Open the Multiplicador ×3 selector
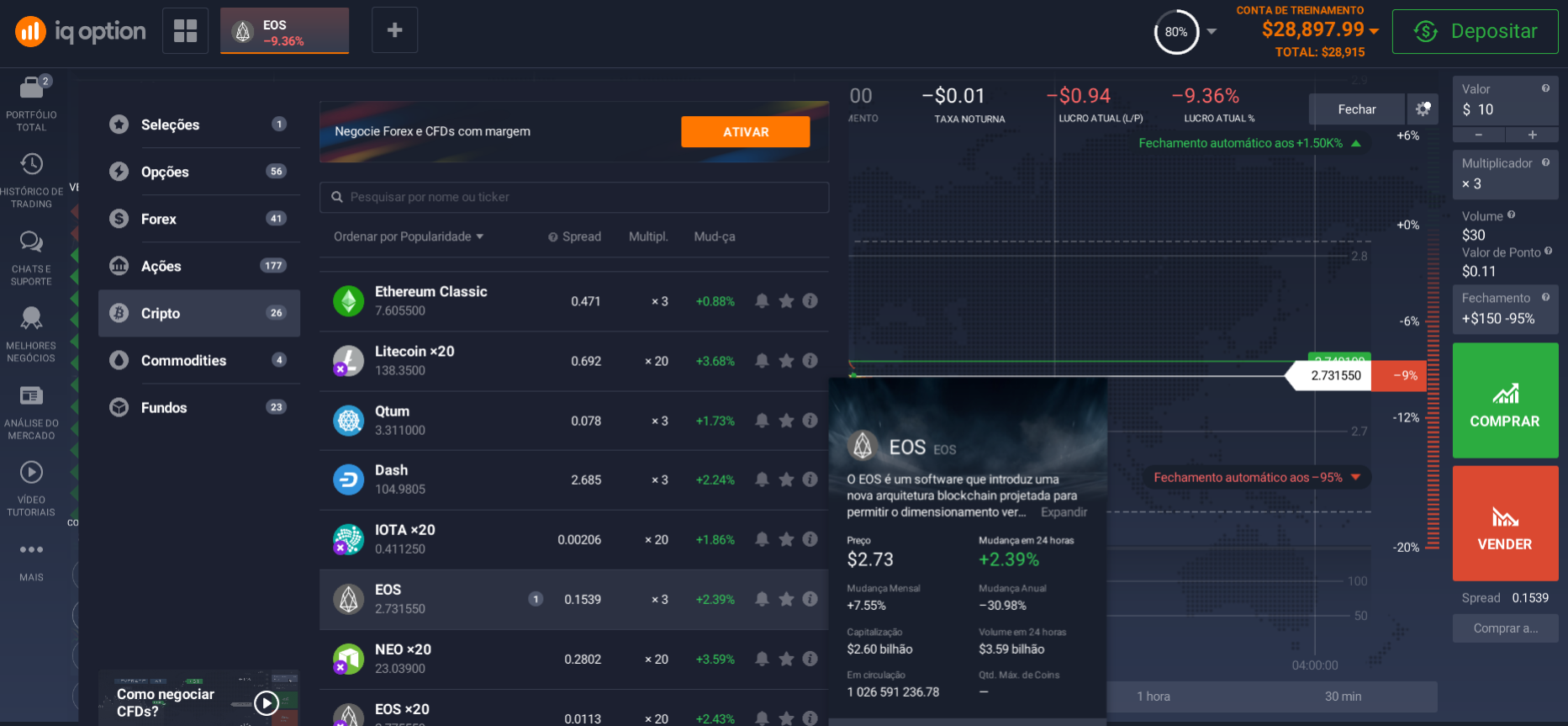Viewport: 1568px width, 726px height. (x=1505, y=174)
